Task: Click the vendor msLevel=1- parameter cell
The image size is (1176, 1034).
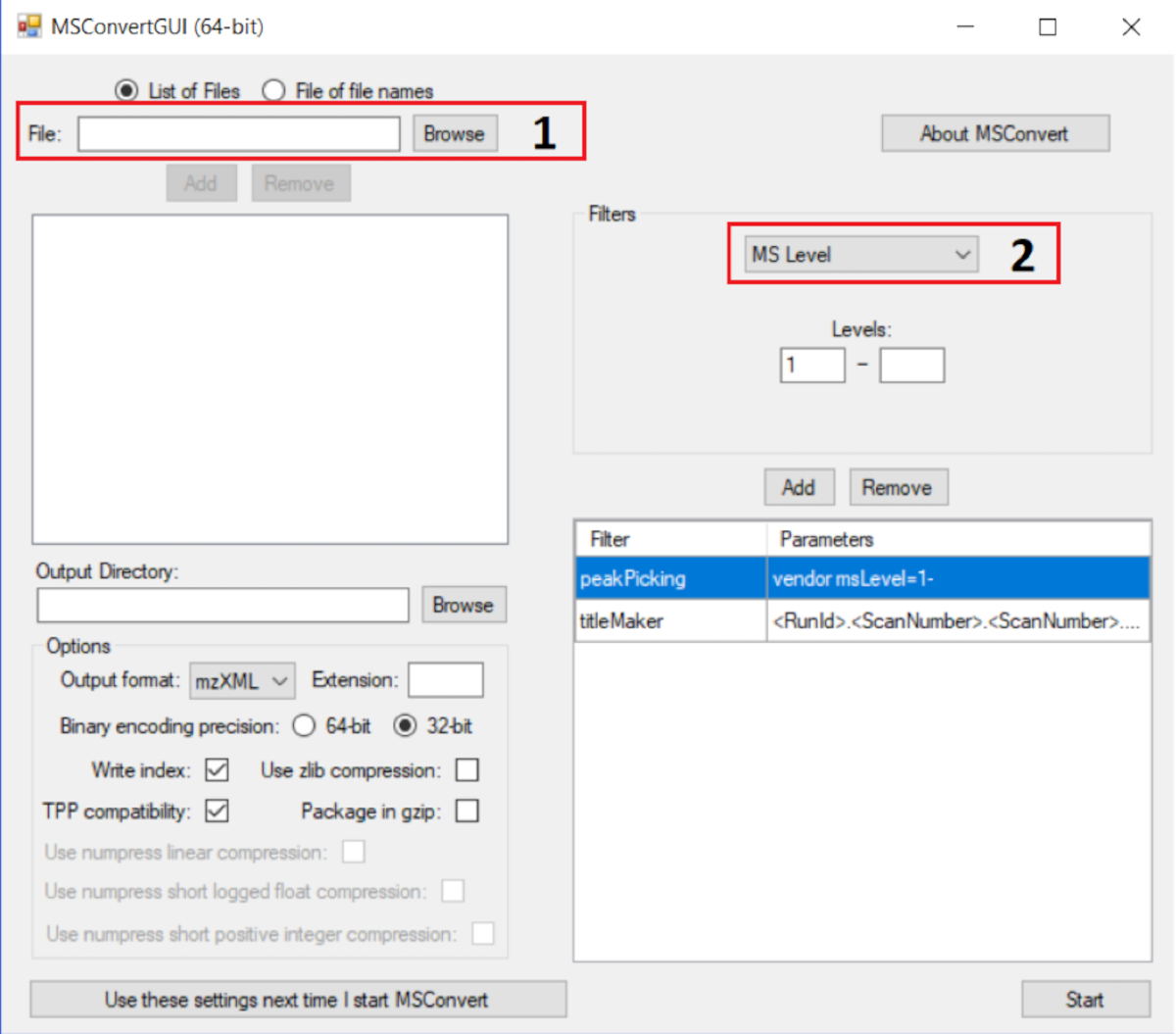Action: pyautogui.click(x=958, y=578)
